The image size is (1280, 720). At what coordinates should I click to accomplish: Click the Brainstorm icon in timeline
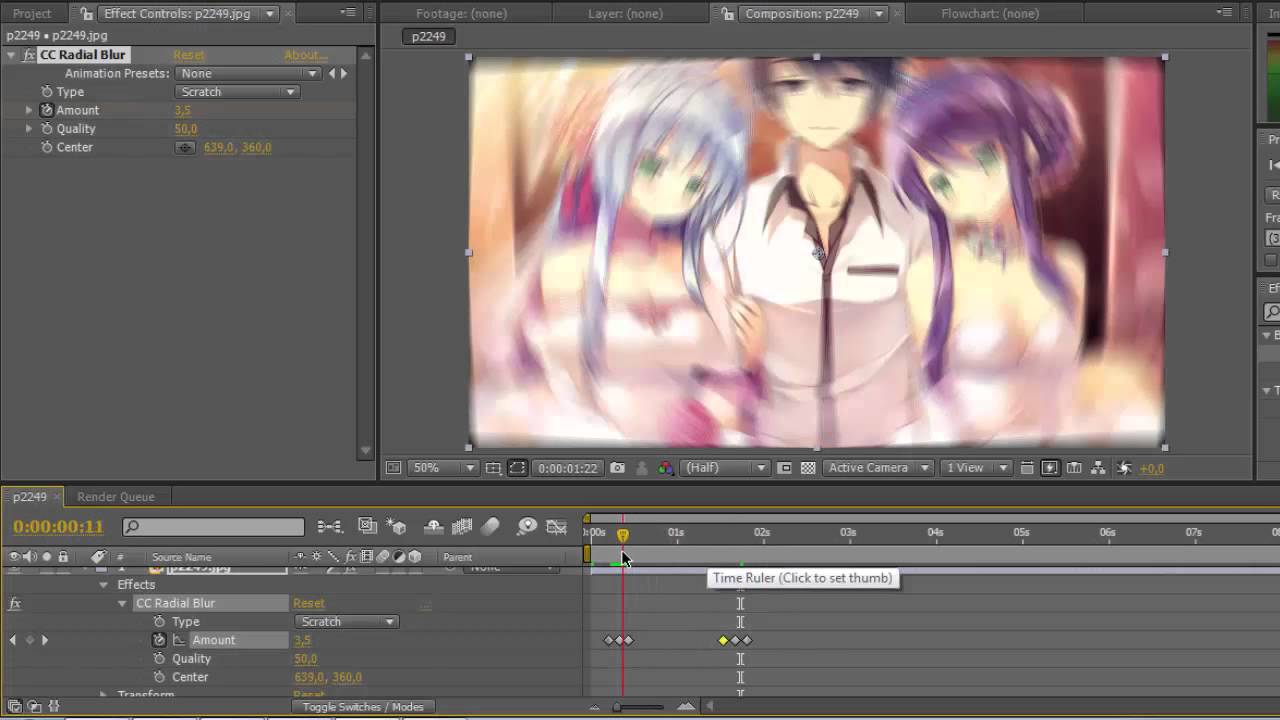click(x=527, y=526)
